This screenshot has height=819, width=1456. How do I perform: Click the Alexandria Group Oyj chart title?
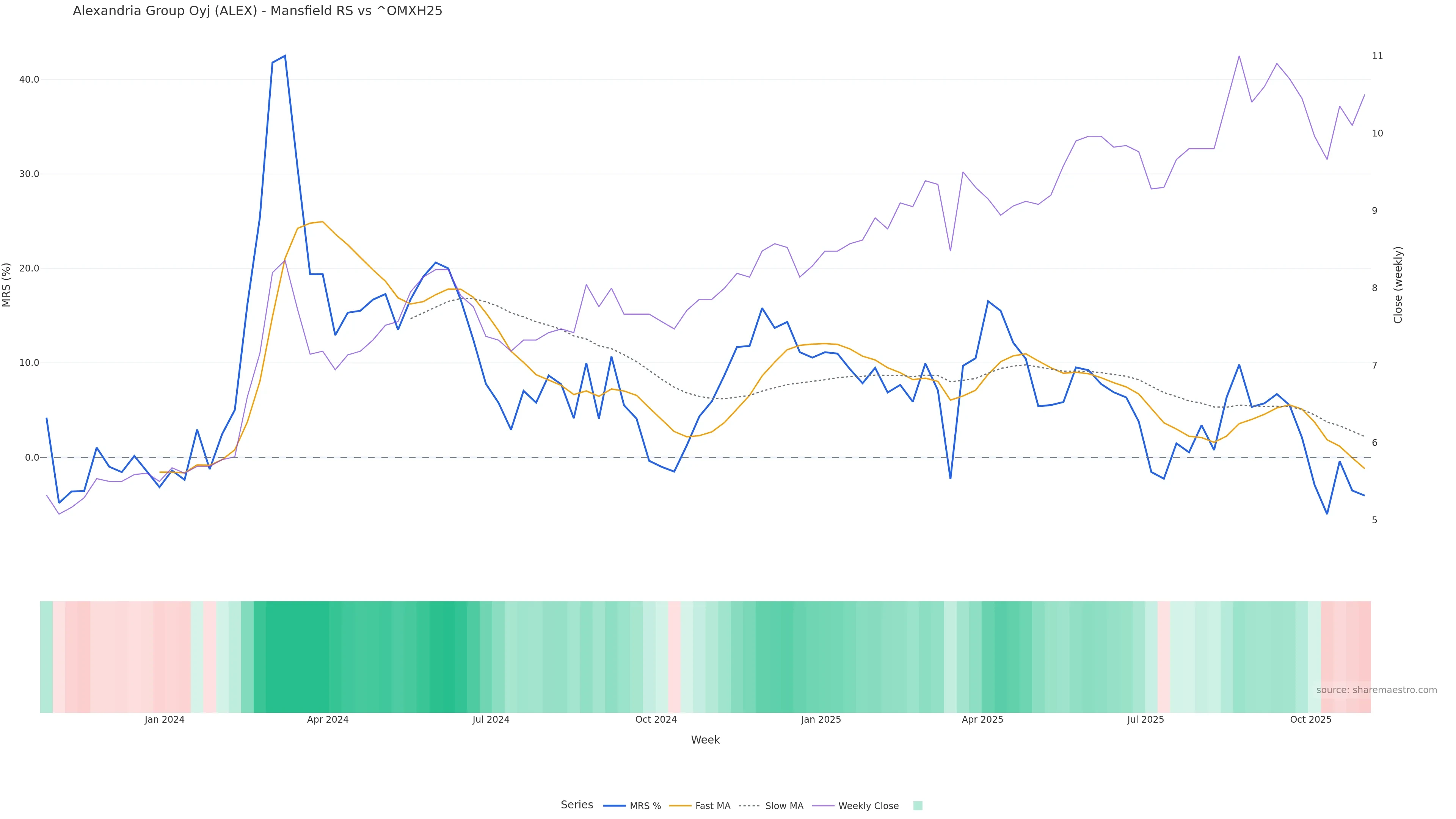(x=257, y=11)
